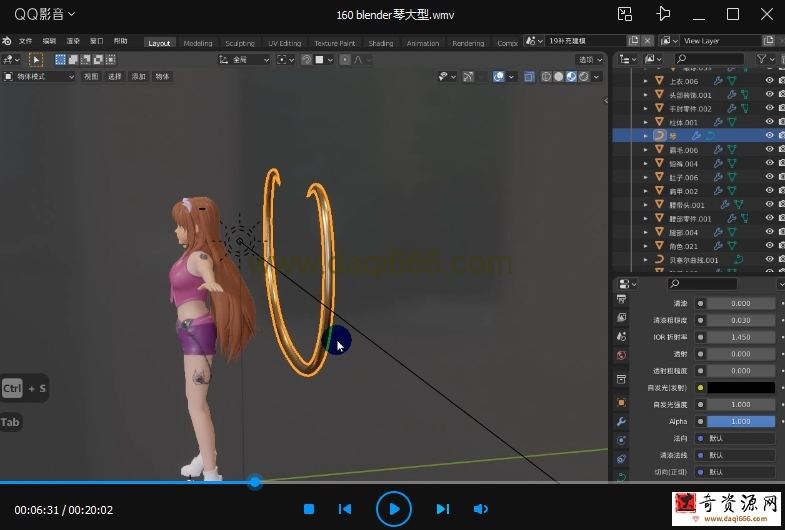Click the 自发光(发射) black color swatch
Screen dimensions: 785x530
click(740, 387)
